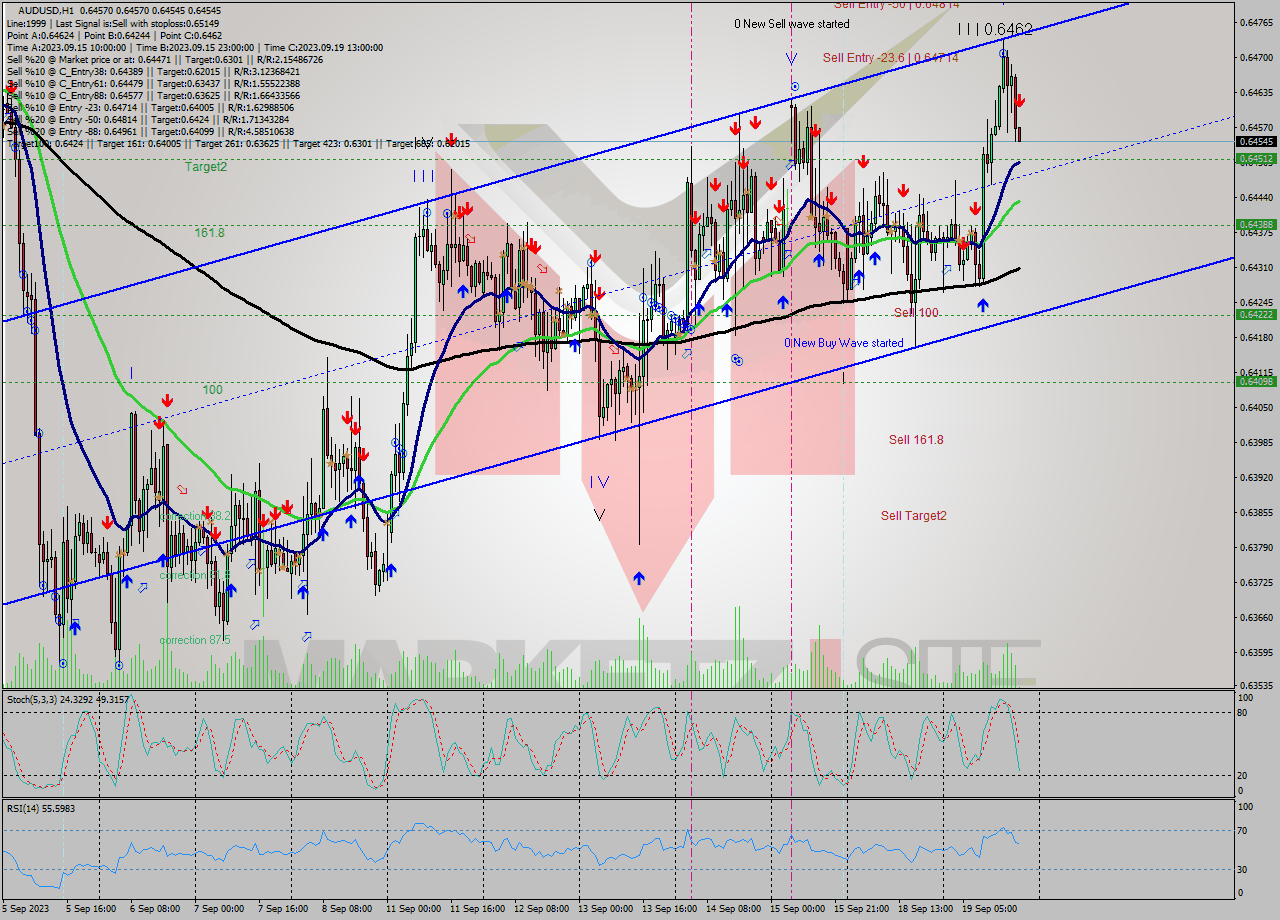Click the green 0.64222 price tag

[1257, 314]
